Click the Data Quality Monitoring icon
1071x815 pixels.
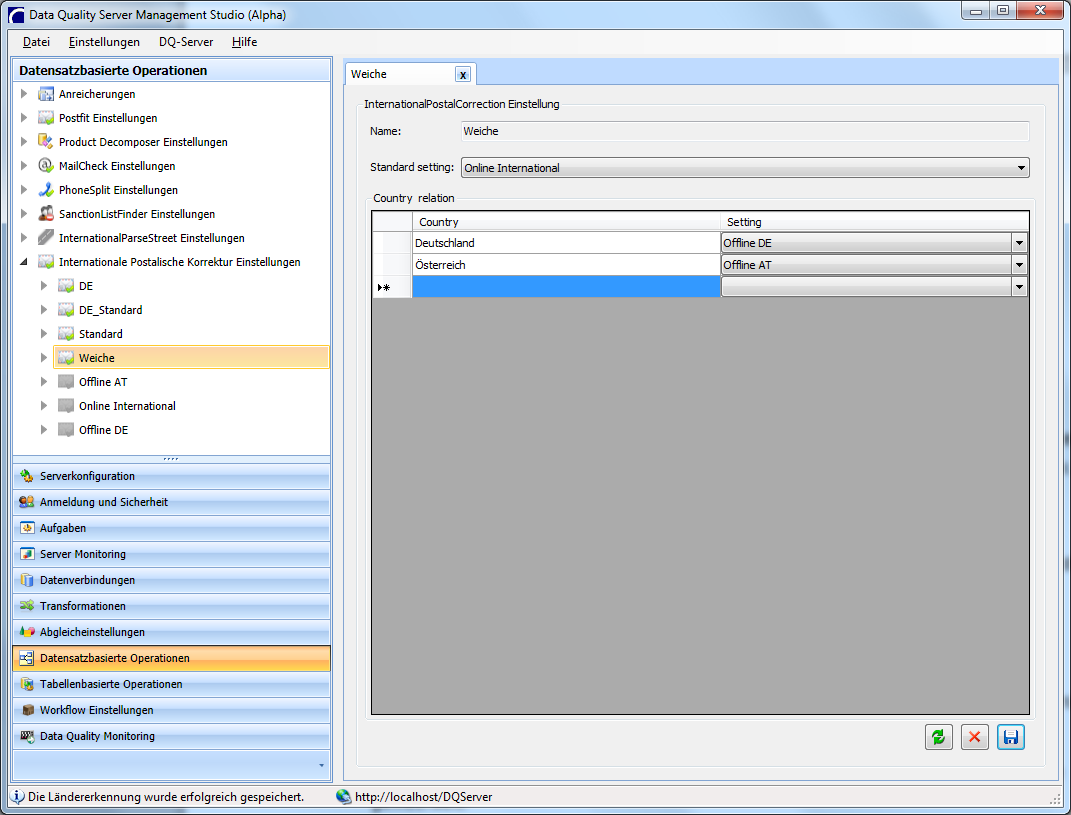pos(27,736)
